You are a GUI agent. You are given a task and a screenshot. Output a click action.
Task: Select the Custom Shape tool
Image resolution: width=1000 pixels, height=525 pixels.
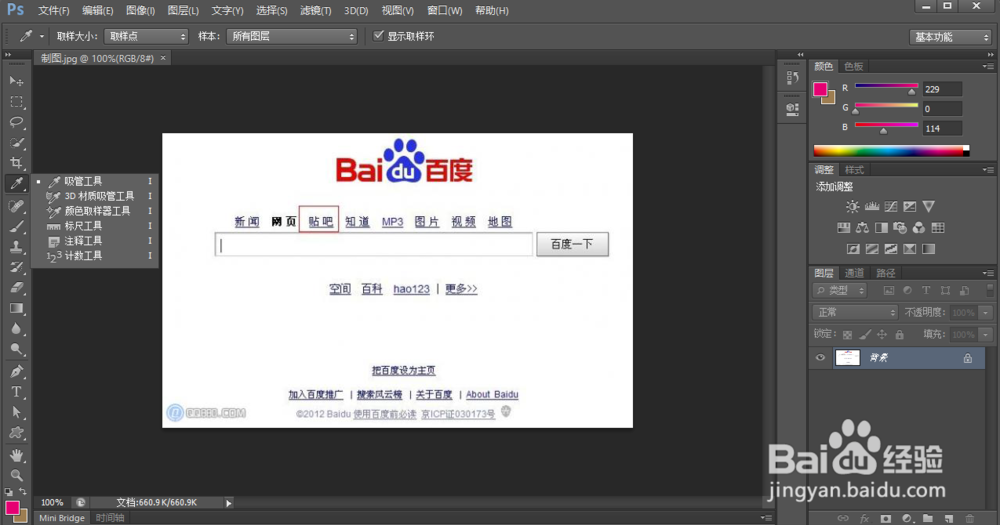(17, 433)
